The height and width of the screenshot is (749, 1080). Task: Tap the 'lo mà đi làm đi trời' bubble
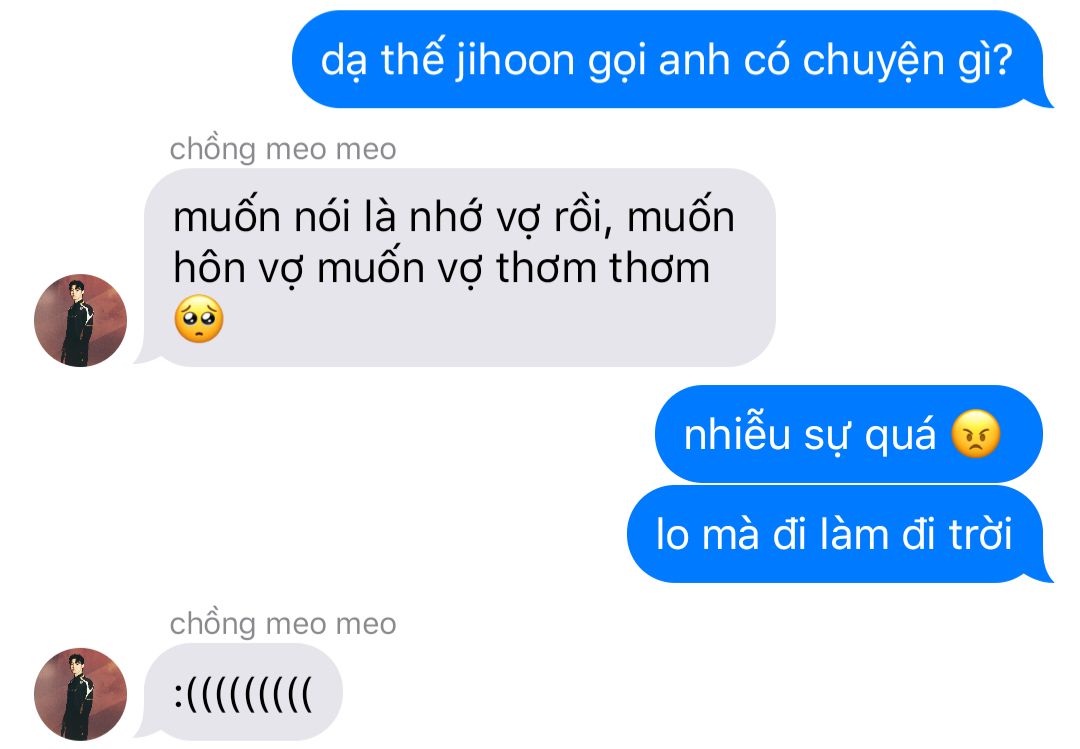point(839,534)
